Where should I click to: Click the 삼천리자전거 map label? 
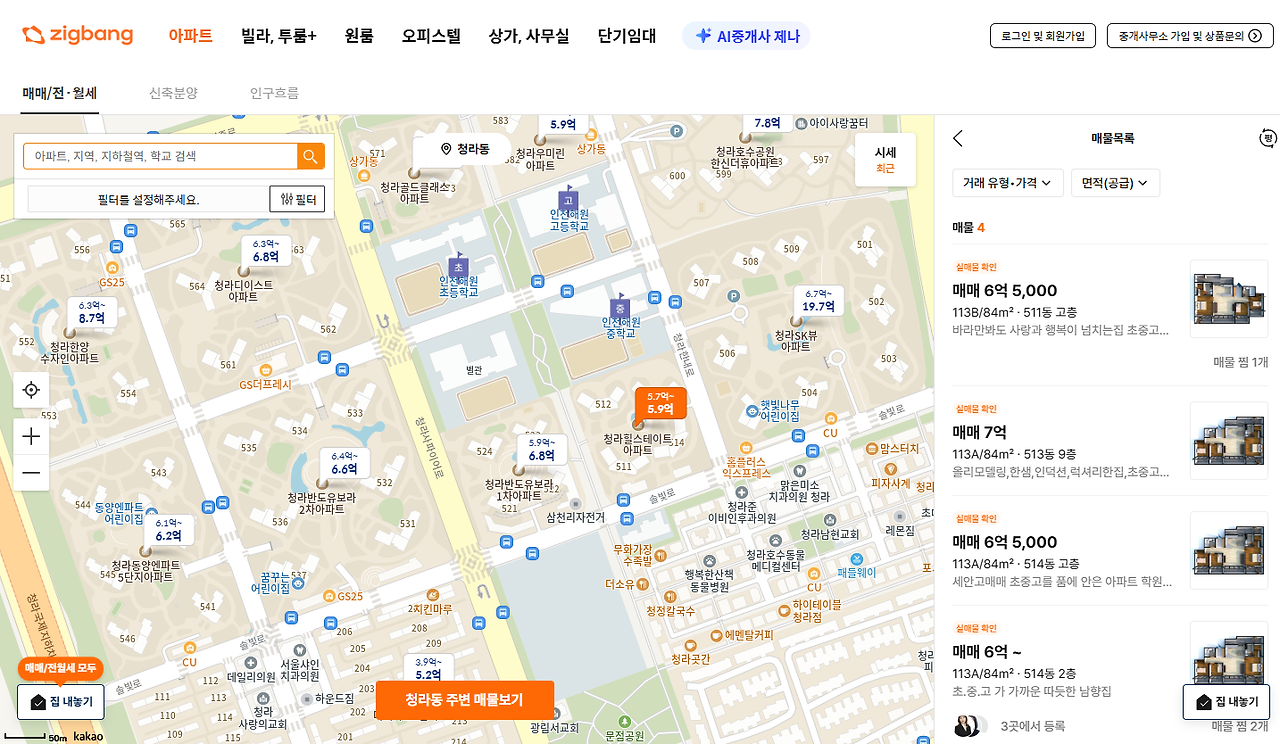(x=575, y=517)
